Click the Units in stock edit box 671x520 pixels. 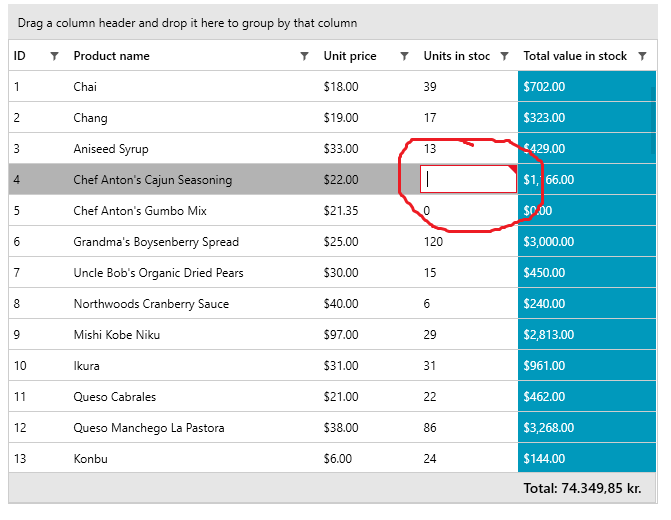pyautogui.click(x=466, y=180)
